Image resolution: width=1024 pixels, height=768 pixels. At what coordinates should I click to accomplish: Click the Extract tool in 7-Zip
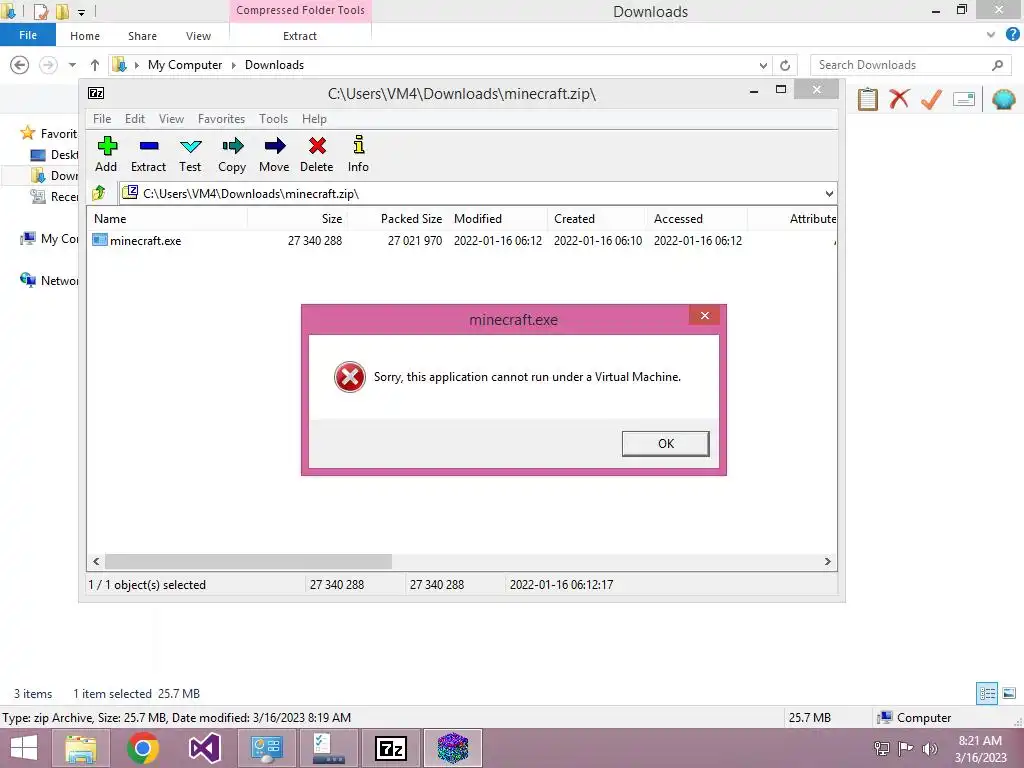[148, 154]
